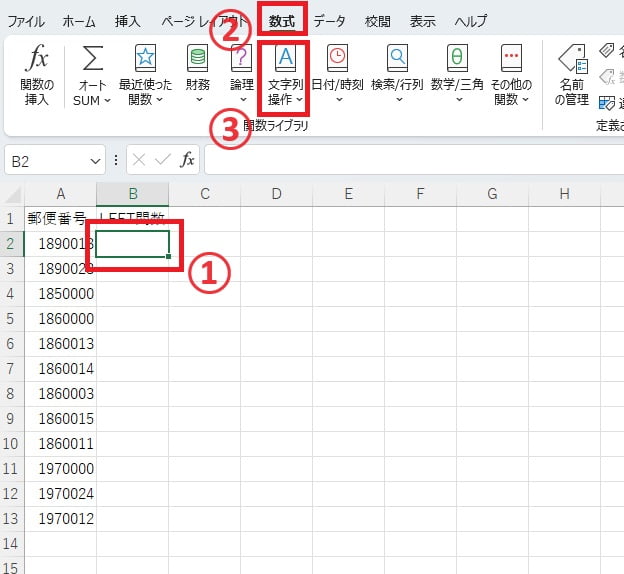The width and height of the screenshot is (624, 574).
Task: Click the fx button beside formula bar
Action: pos(187,160)
